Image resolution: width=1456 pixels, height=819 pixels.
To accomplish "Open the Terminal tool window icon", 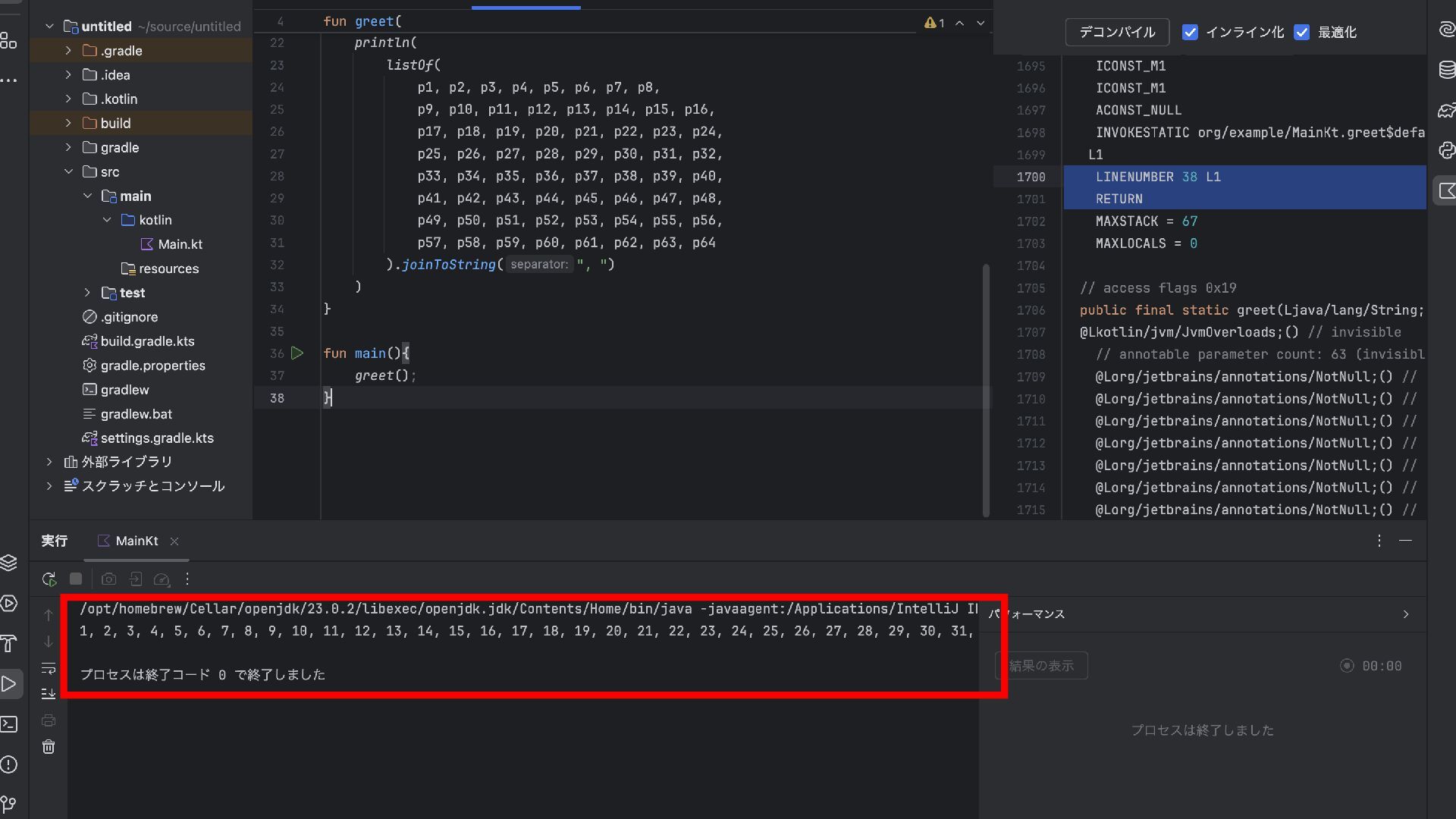I will coord(9,724).
